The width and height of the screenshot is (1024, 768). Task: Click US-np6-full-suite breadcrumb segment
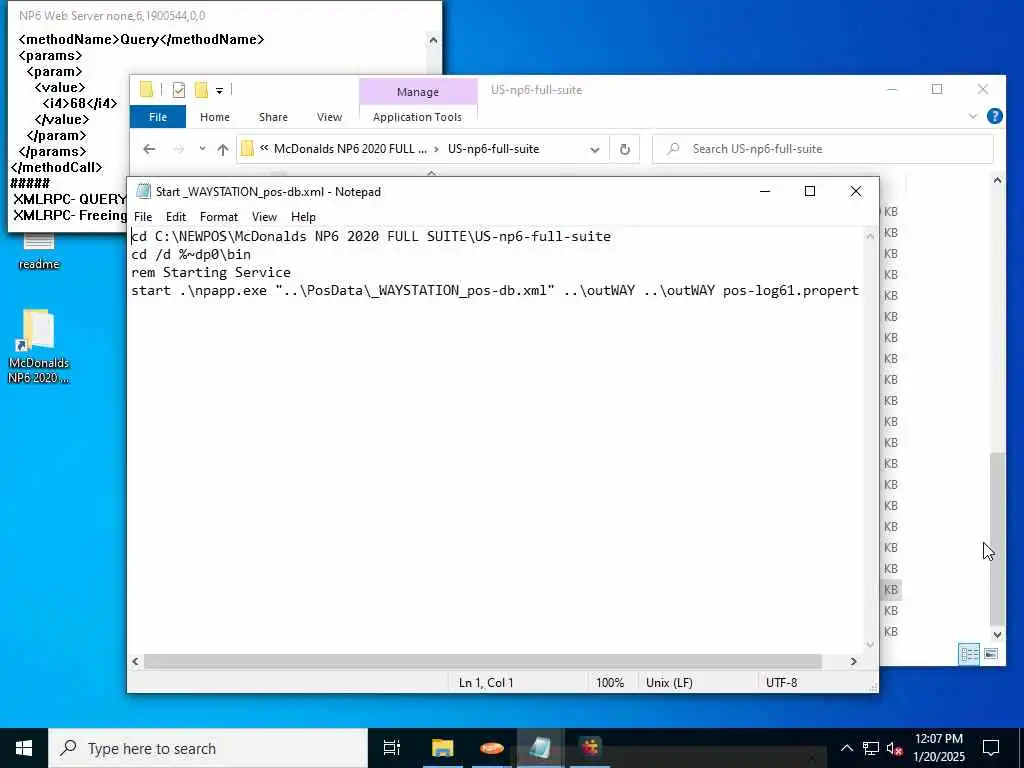493,149
